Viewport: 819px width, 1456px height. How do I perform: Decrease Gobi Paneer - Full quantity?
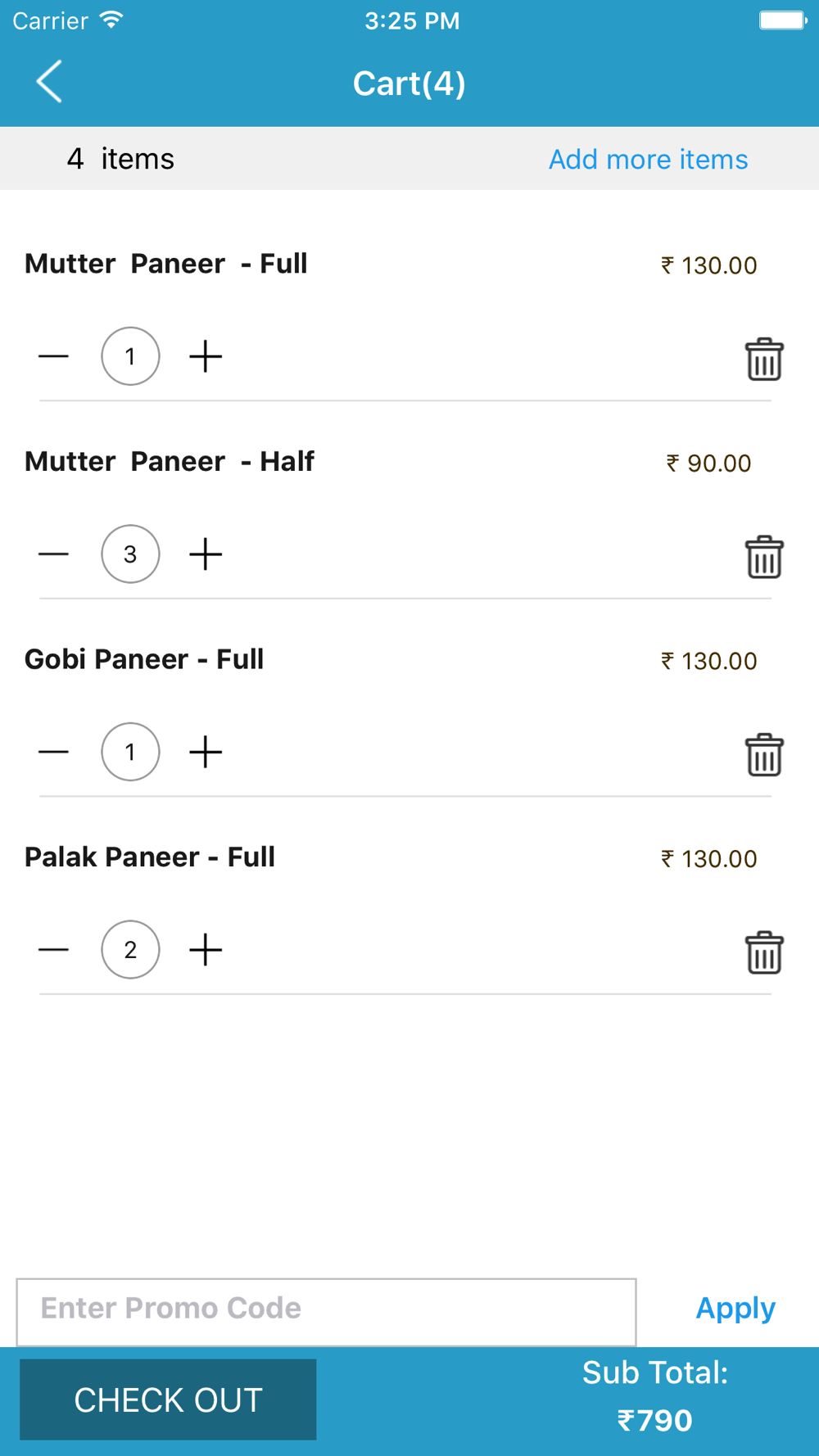pyautogui.click(x=54, y=752)
